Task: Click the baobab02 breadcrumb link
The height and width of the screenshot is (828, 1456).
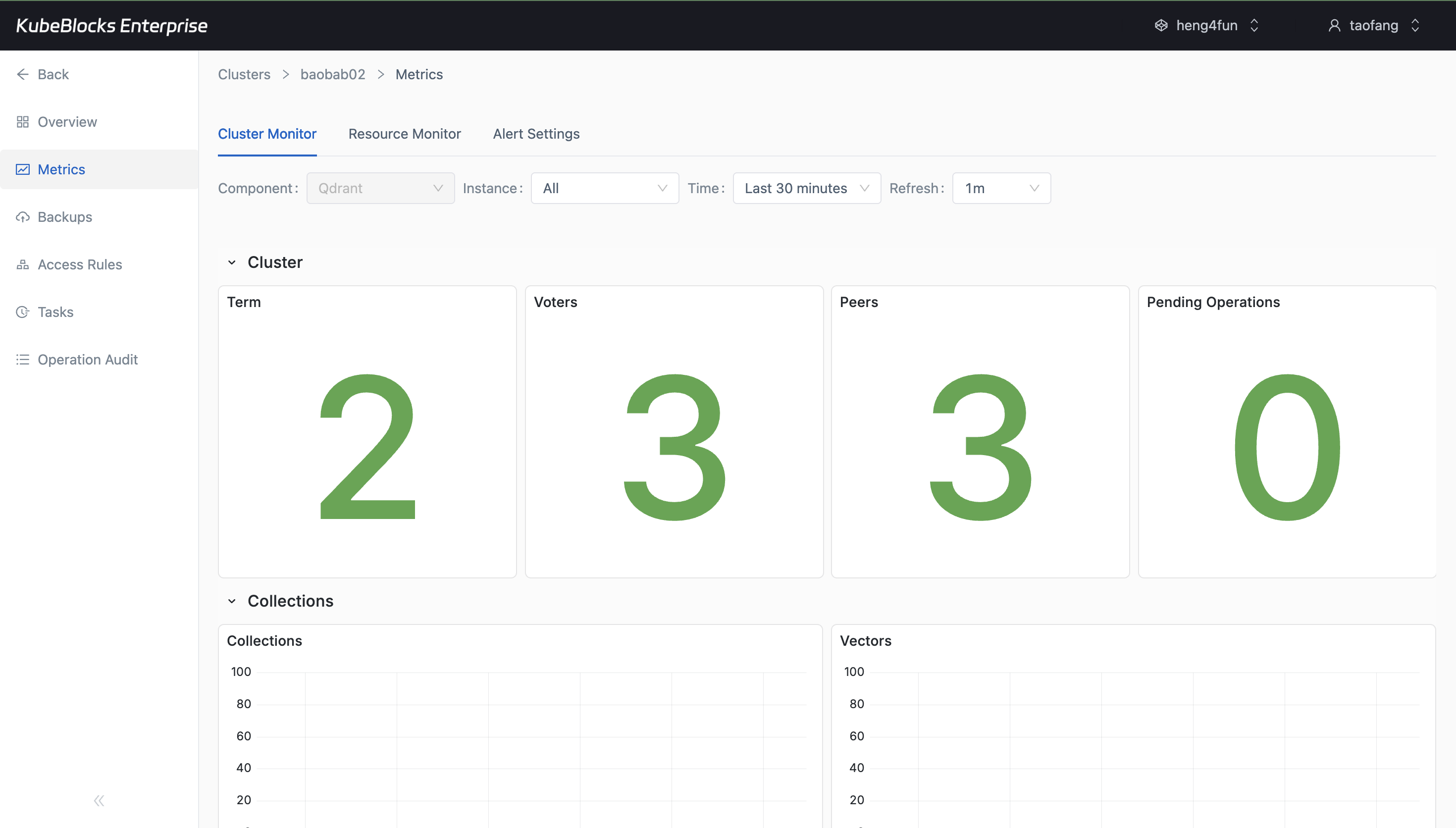Action: (333, 74)
